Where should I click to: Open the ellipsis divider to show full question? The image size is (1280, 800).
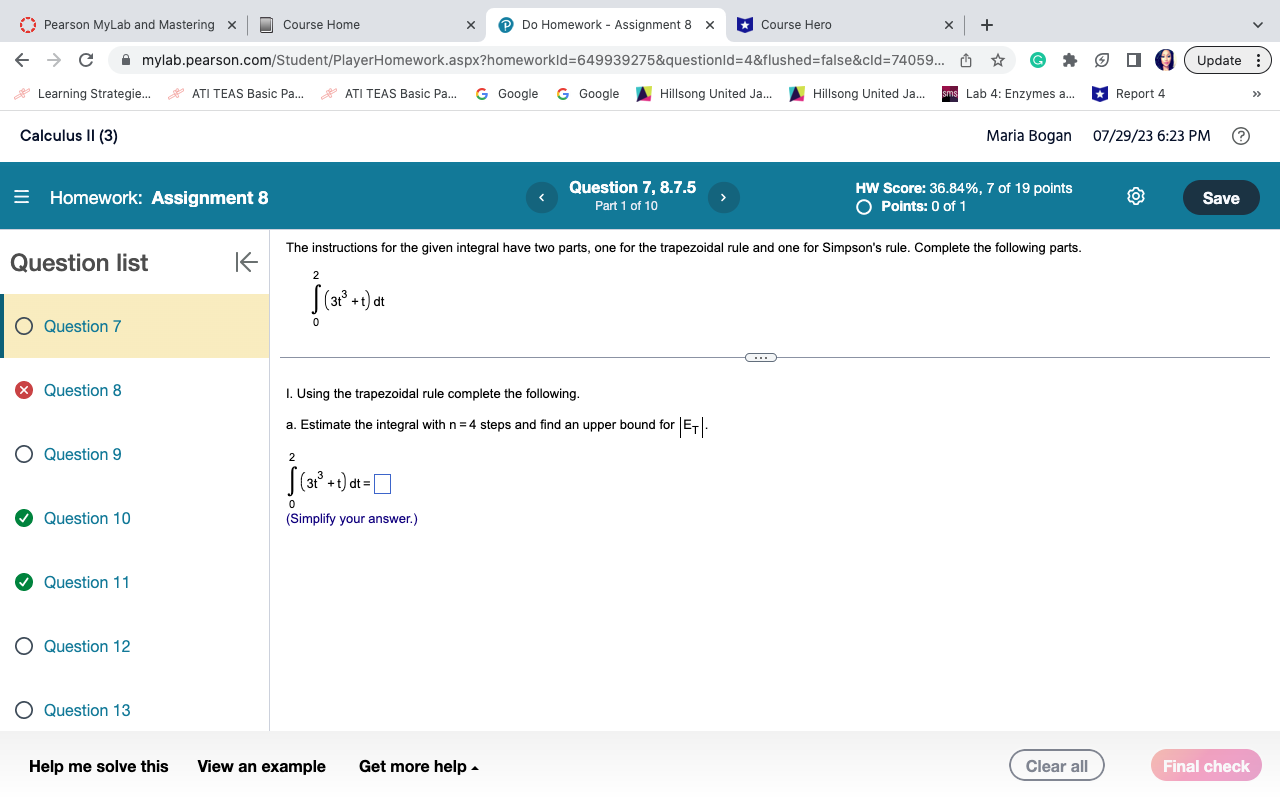pos(761,357)
